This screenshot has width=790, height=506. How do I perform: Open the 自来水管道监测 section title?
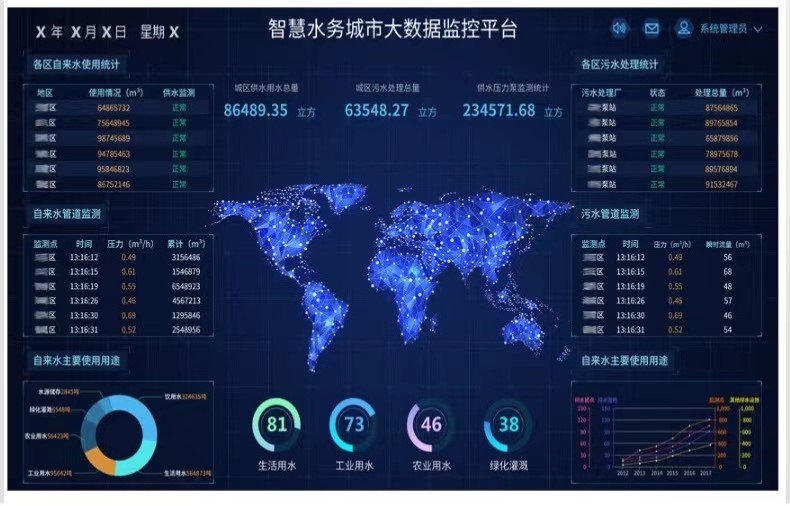point(67,213)
